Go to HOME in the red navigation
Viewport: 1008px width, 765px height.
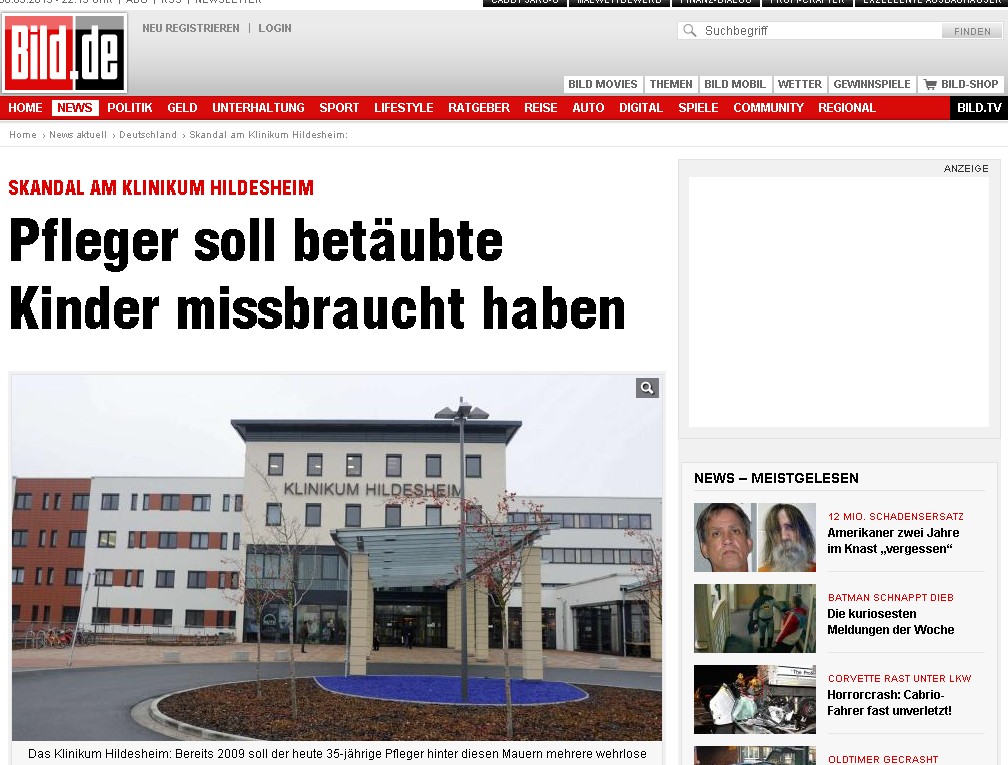(x=25, y=108)
